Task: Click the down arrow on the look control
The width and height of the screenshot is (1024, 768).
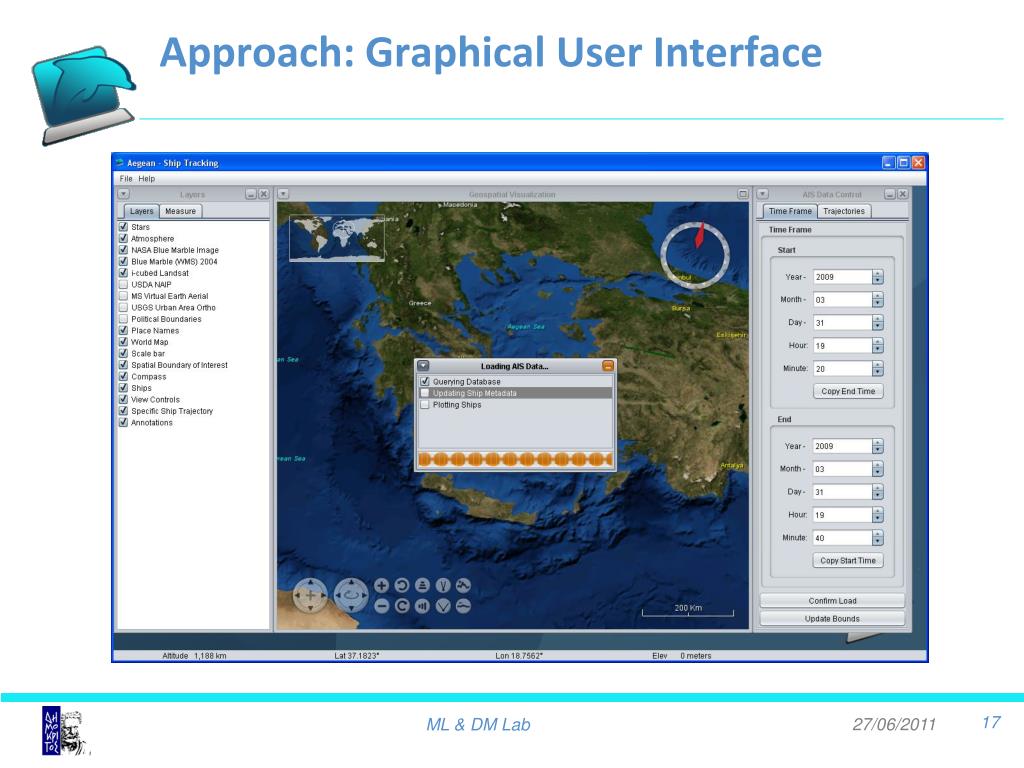Action: point(351,609)
